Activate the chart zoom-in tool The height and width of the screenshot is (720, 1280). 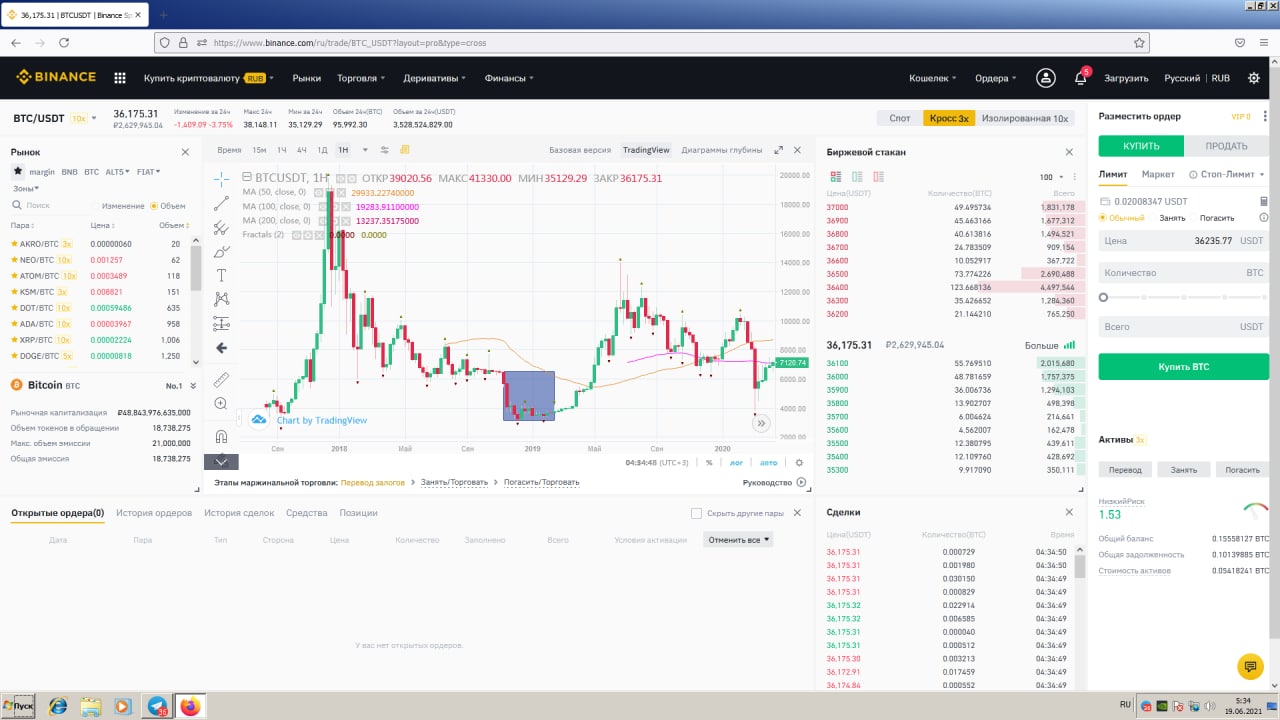(x=222, y=404)
